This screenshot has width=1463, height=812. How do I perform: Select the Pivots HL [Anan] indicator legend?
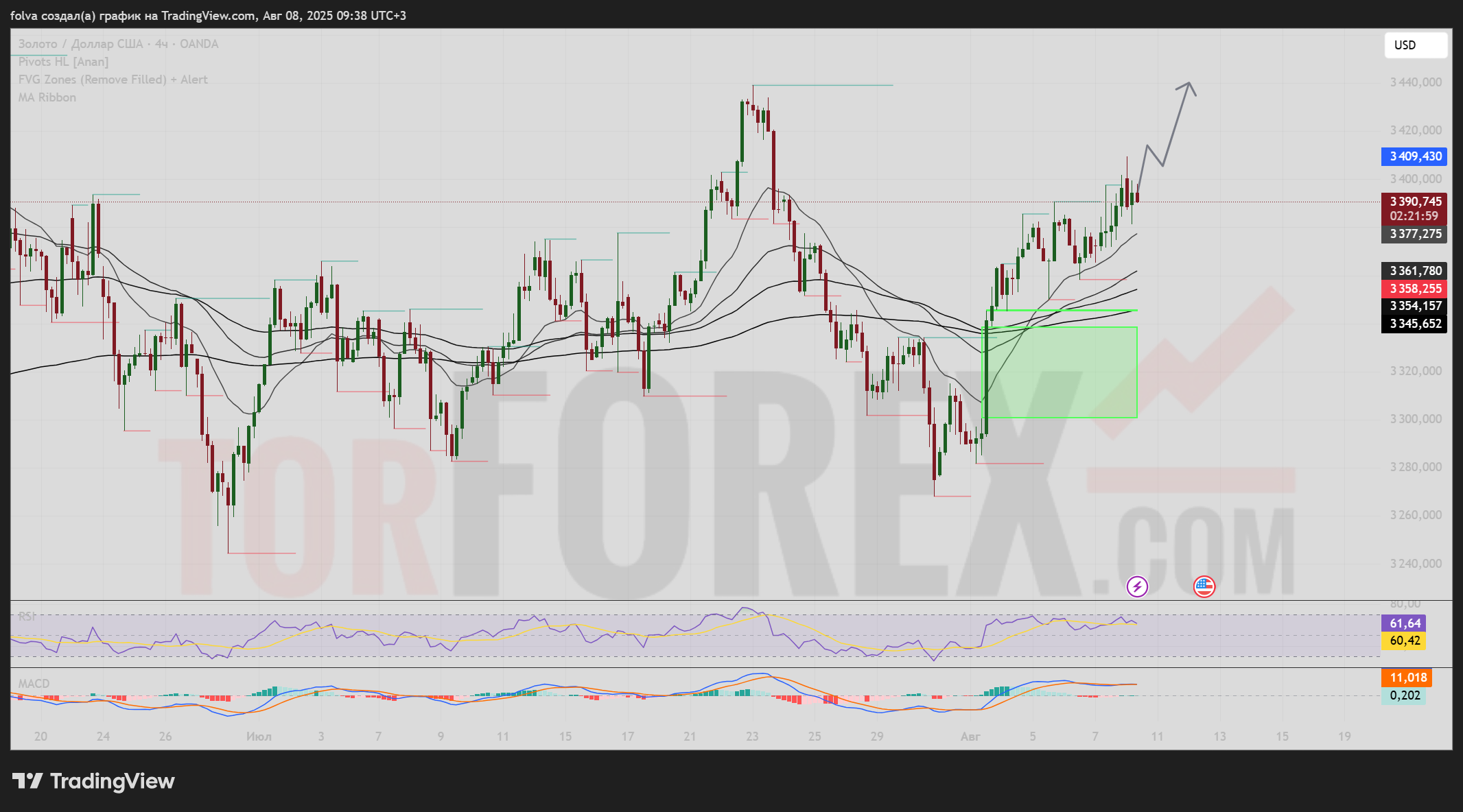63,62
